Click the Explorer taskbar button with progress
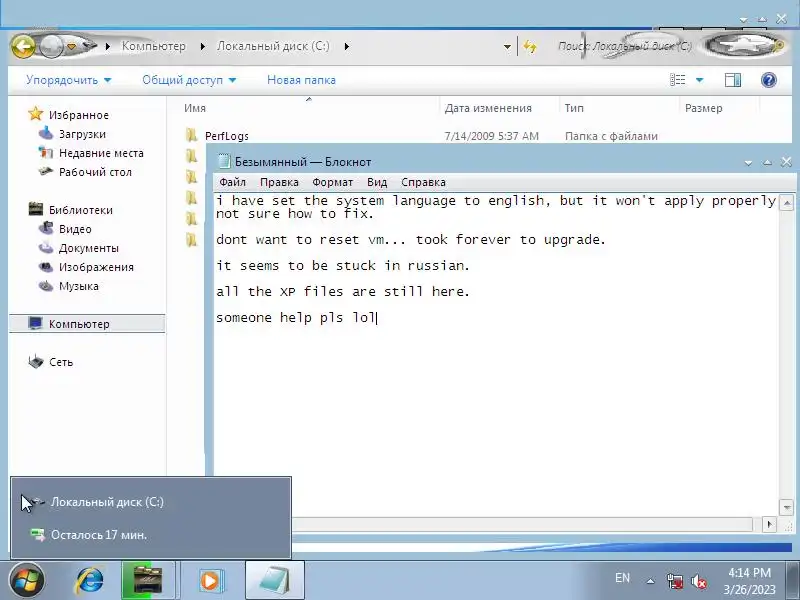The height and width of the screenshot is (600, 800). click(148, 580)
